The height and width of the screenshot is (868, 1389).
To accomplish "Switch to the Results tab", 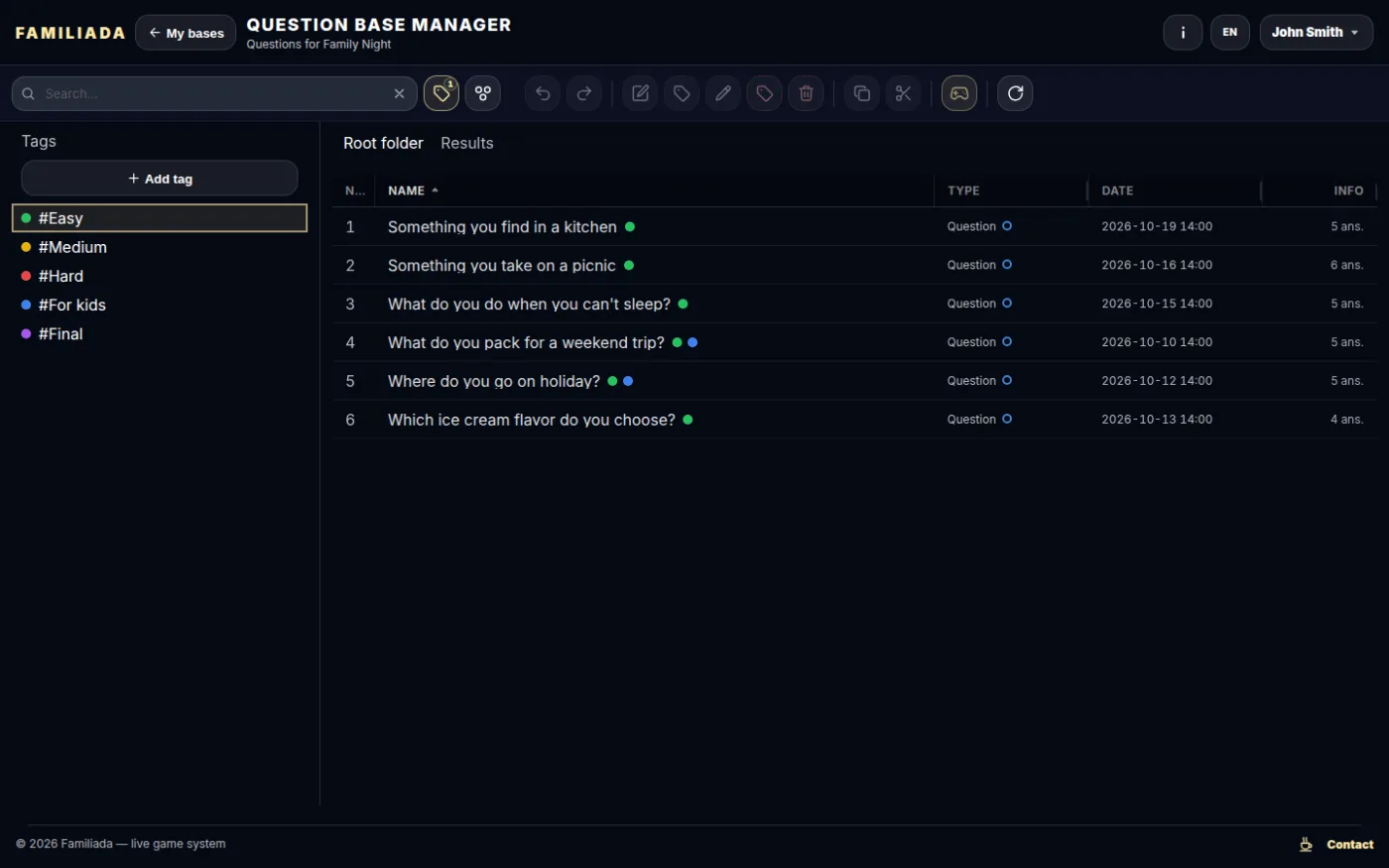I will click(x=467, y=143).
